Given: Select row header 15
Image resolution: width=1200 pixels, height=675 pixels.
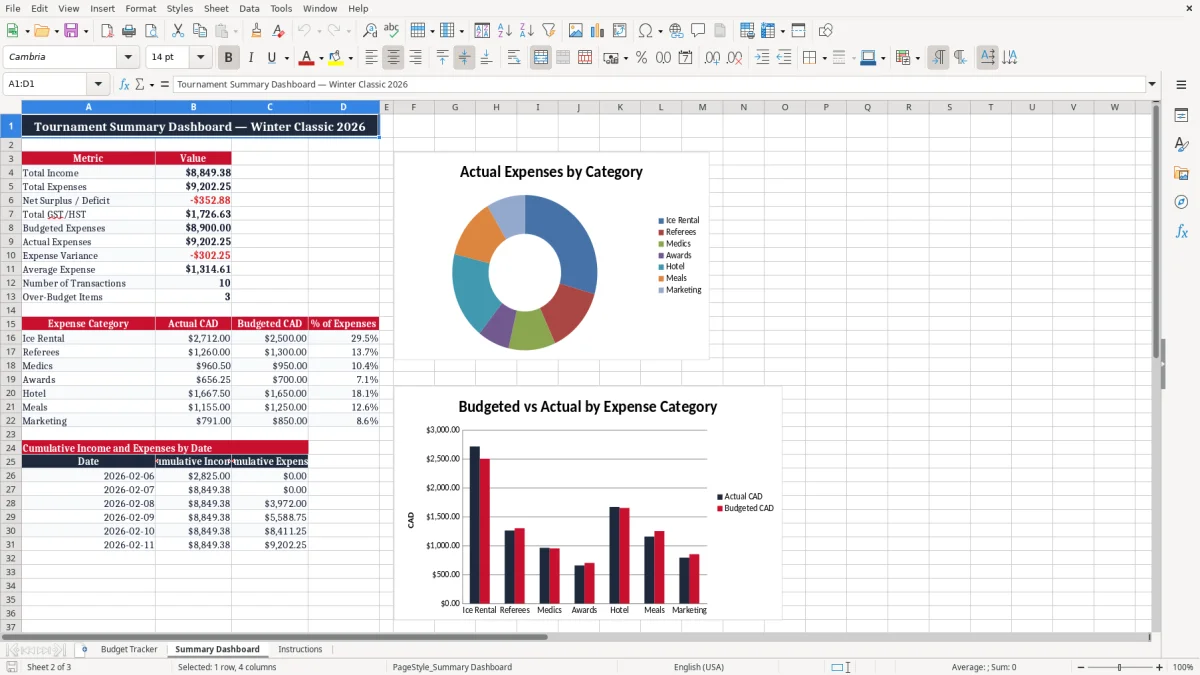Looking at the screenshot, I should [11, 324].
